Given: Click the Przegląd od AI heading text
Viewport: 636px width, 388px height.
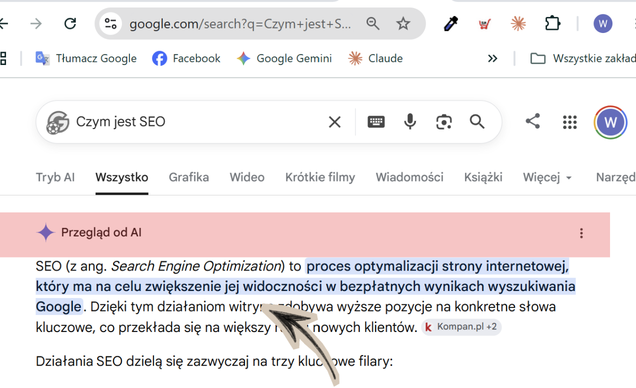Looking at the screenshot, I should point(101,233).
